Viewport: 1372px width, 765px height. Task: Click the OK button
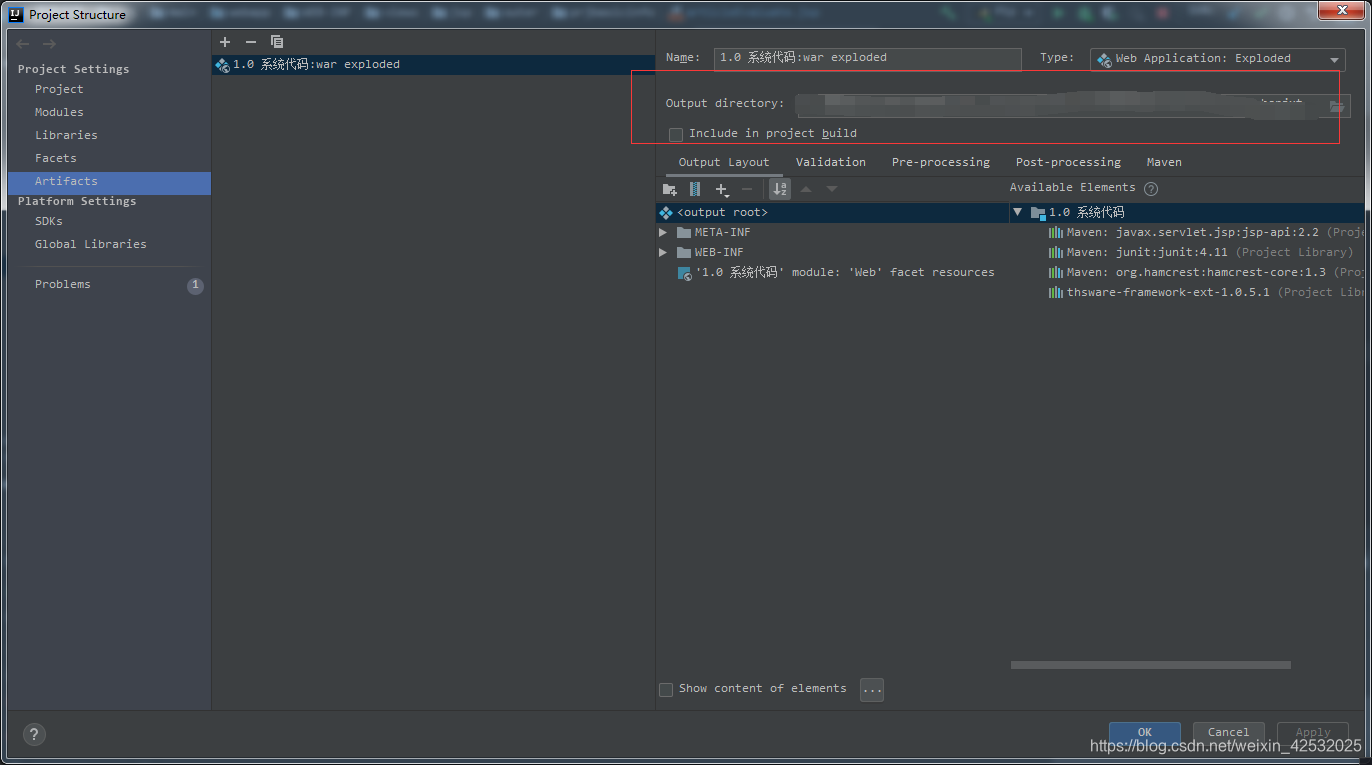click(1145, 732)
